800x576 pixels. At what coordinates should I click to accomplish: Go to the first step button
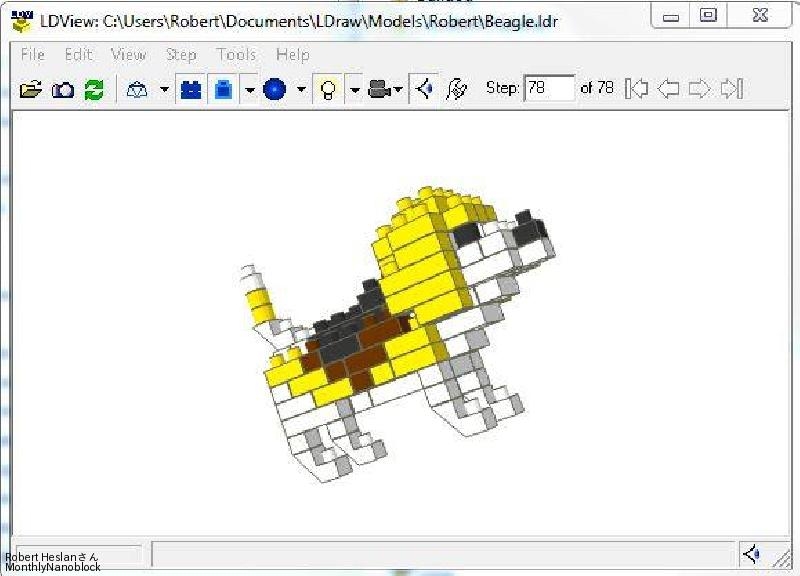[x=636, y=88]
